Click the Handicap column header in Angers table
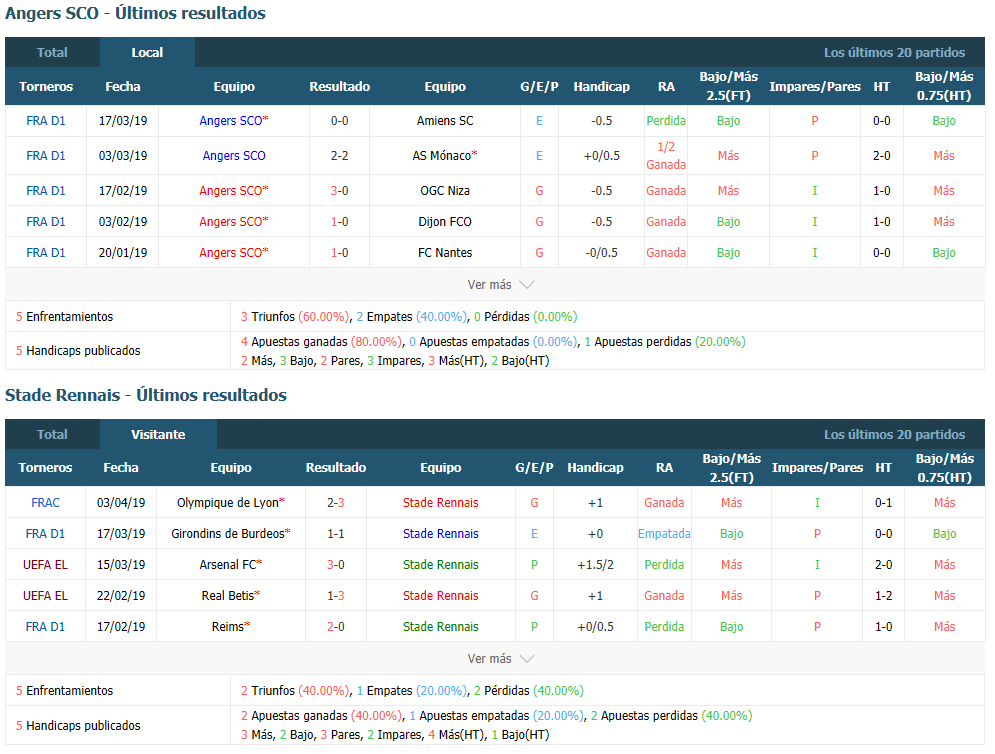The image size is (995, 754). coord(602,86)
